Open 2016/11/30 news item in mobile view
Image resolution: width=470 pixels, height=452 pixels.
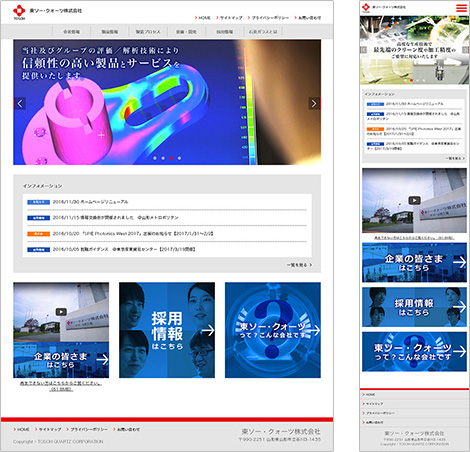coord(414,104)
